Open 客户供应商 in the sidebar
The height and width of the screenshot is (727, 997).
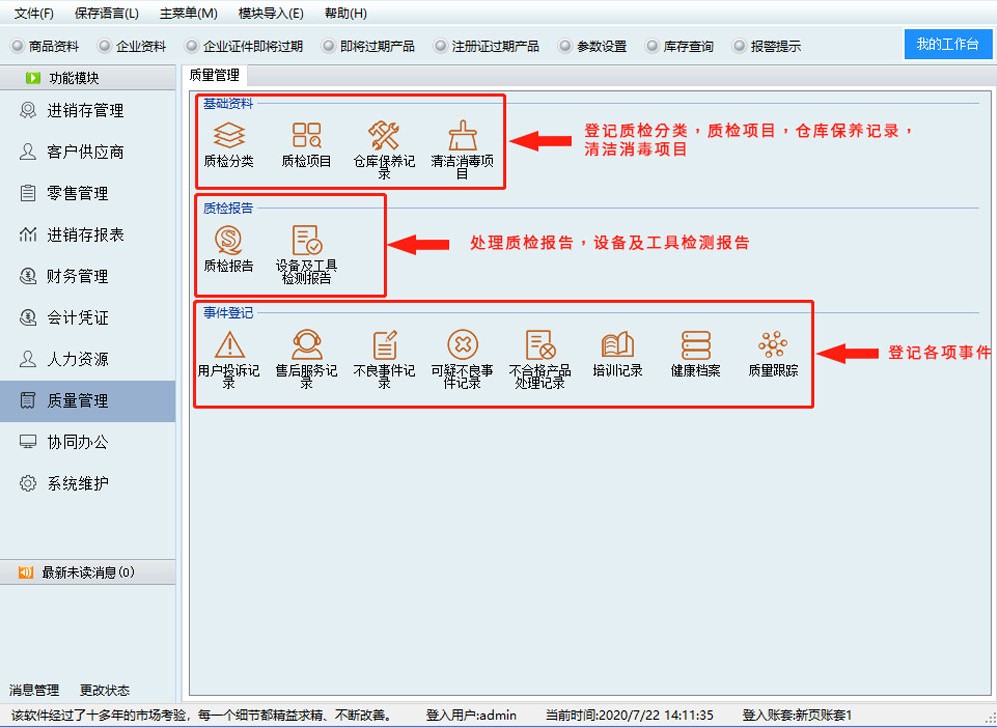[88, 152]
